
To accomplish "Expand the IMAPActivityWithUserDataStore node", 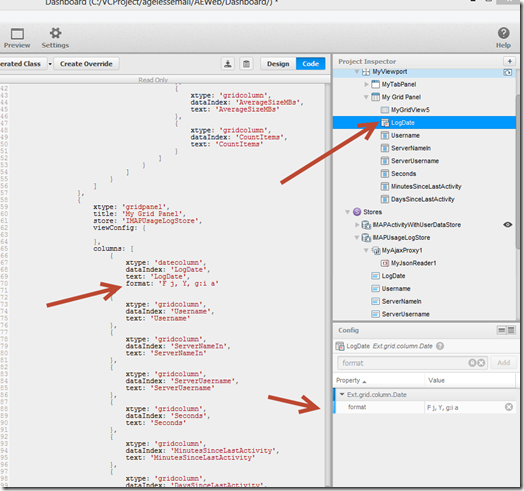I will 357,225.
